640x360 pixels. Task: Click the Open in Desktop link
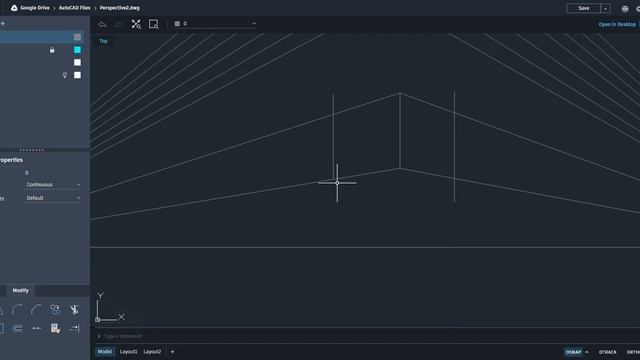pos(617,24)
